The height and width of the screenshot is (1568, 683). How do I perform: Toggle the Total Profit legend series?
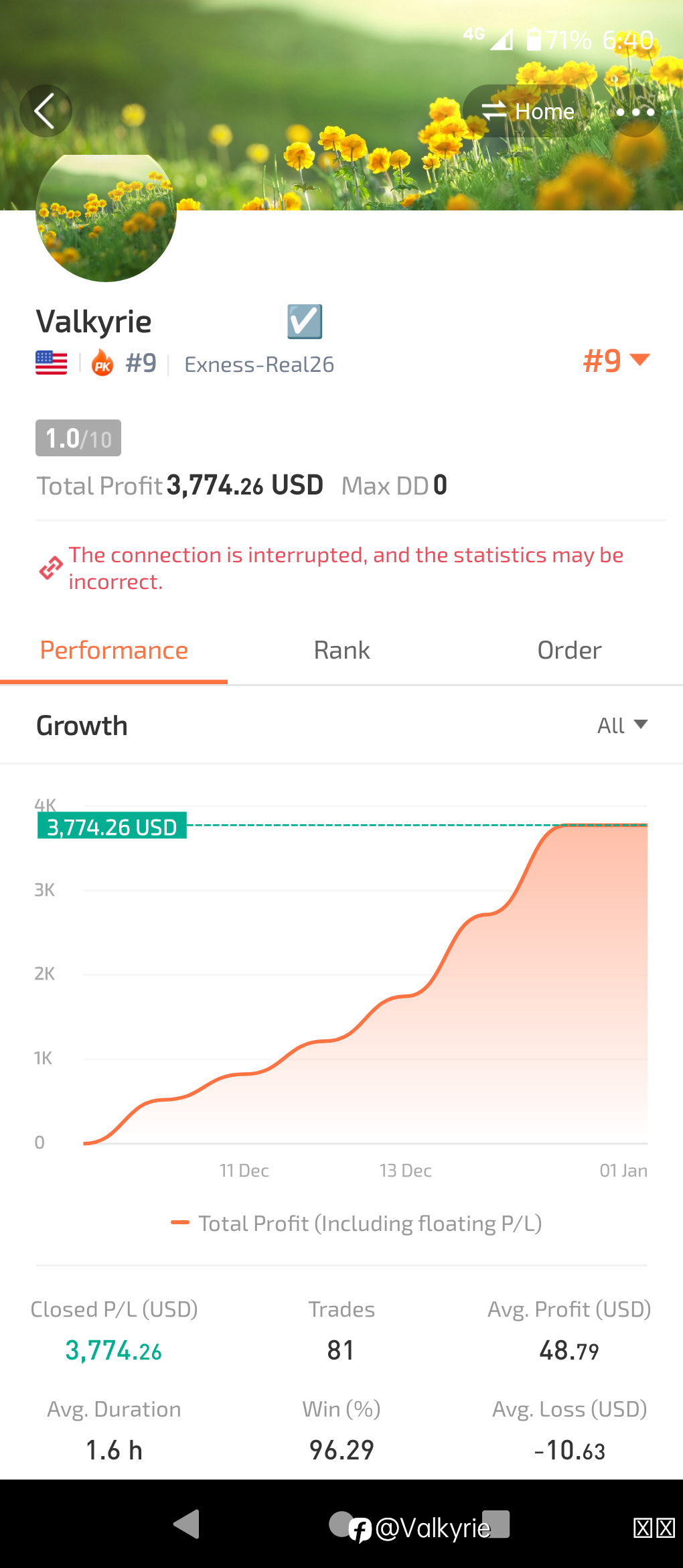click(356, 1224)
